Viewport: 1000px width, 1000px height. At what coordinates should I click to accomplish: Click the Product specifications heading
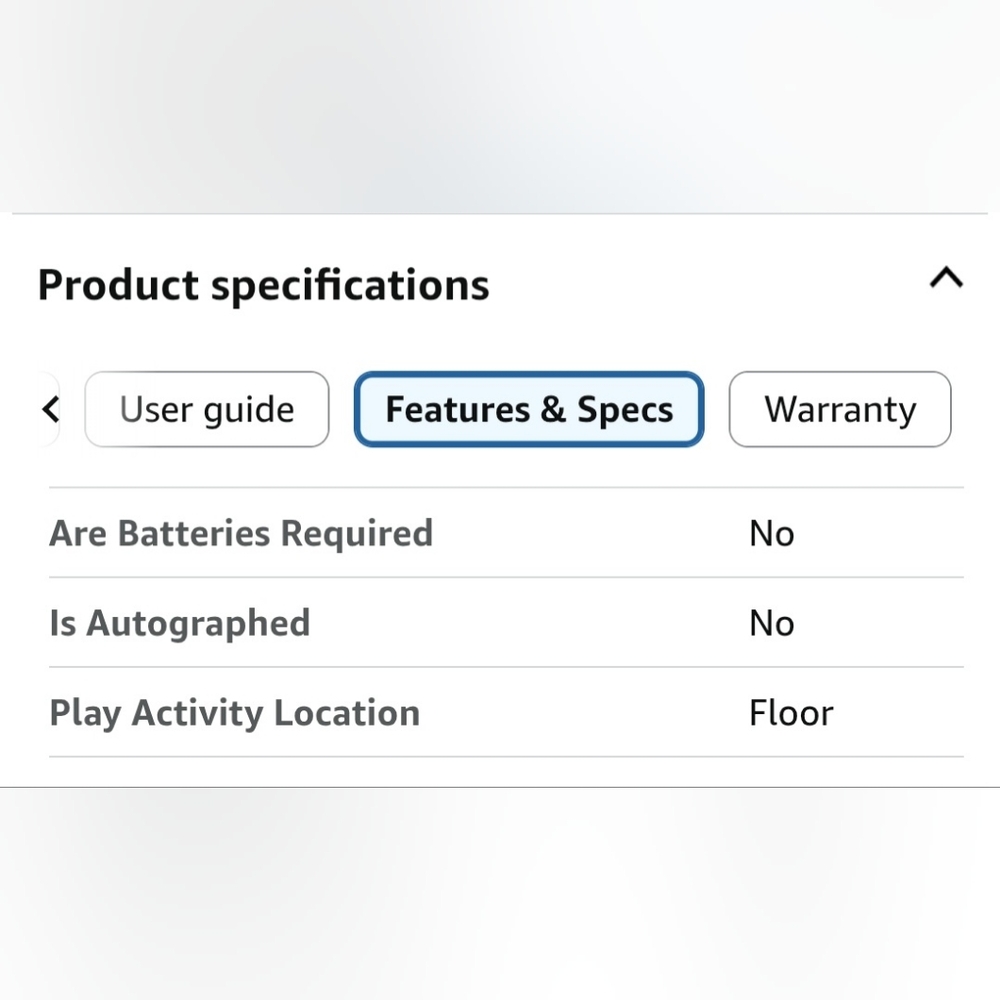tap(263, 285)
